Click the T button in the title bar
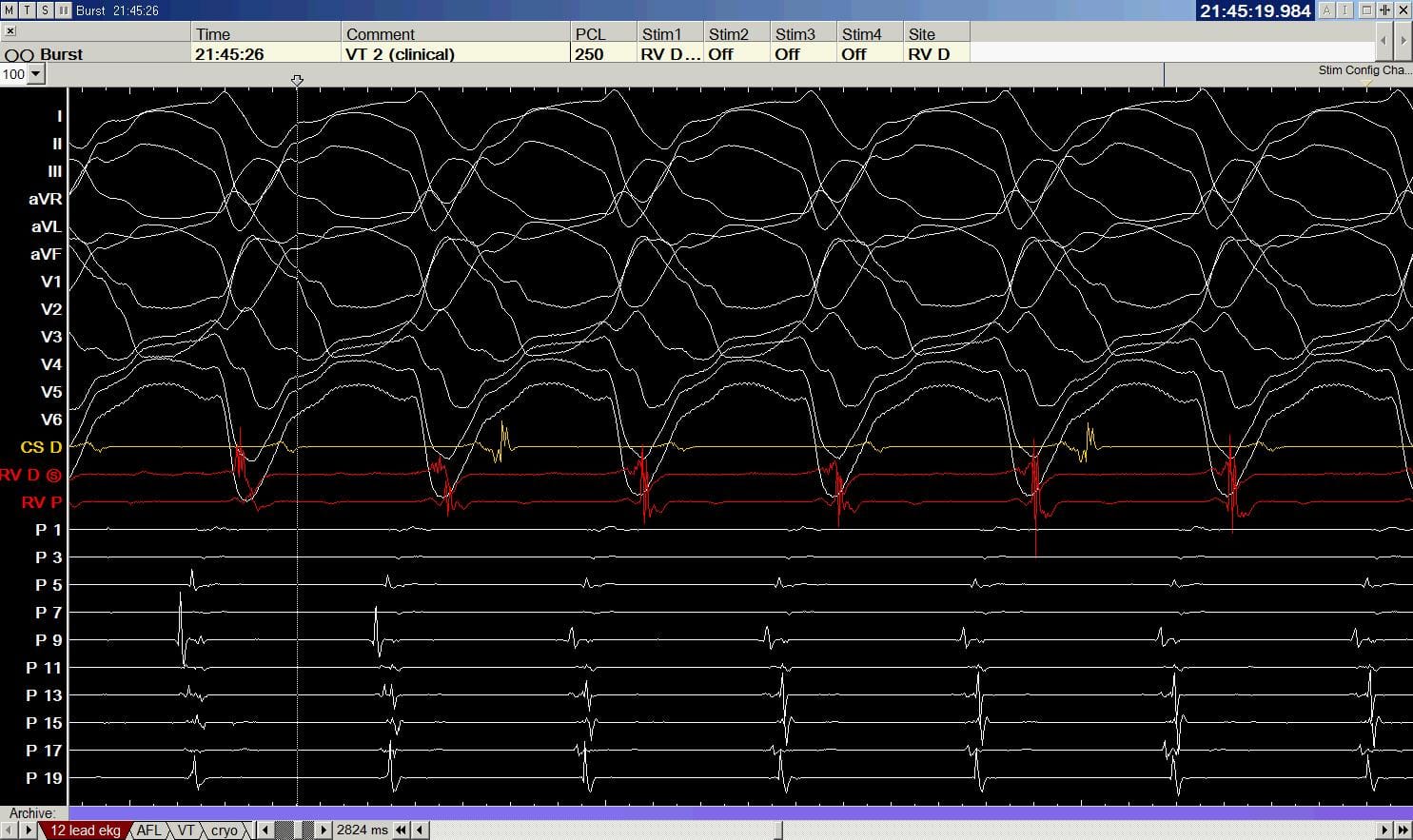This screenshot has width=1413, height=840. (x=28, y=10)
